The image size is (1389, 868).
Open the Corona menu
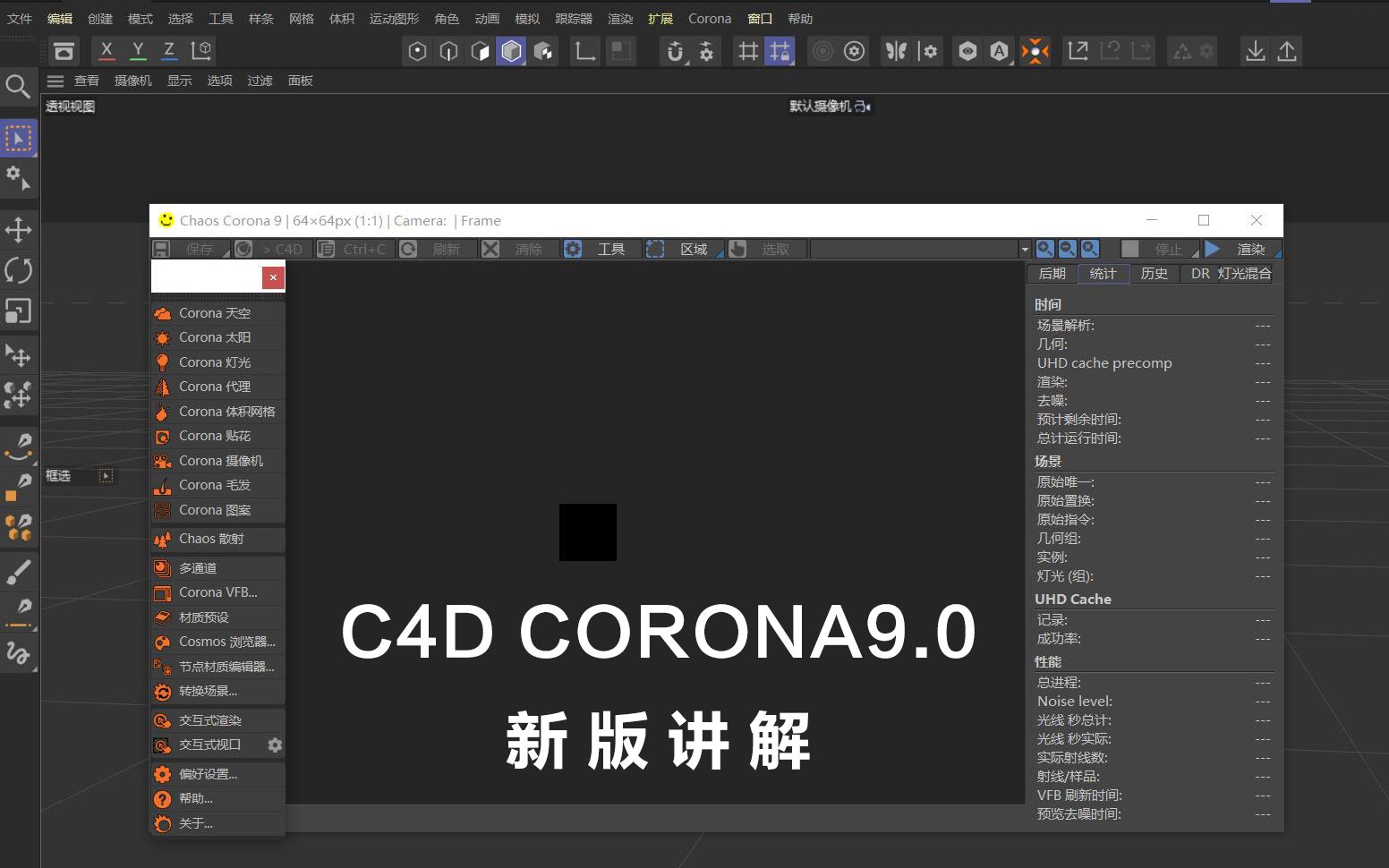click(x=710, y=19)
